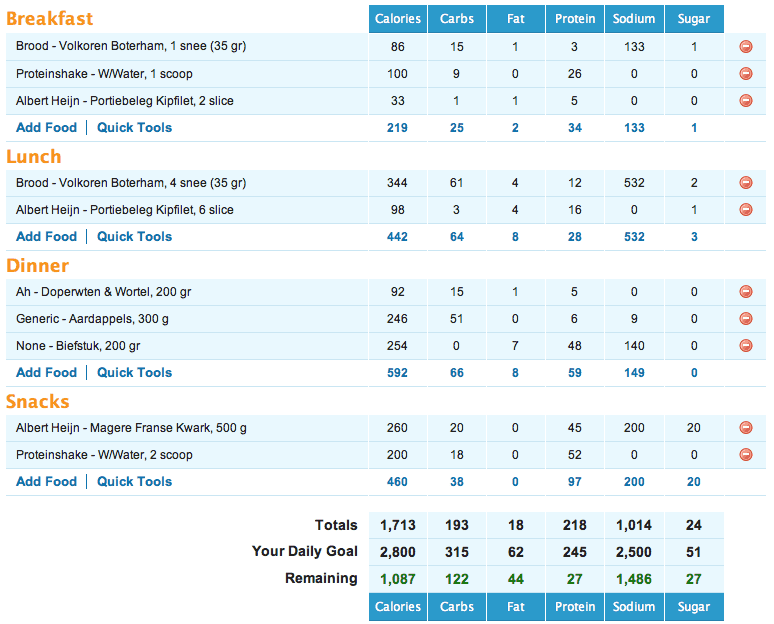Remove Generic Aardappels 300 g entry
Viewport: 774px width, 624px height.
click(x=745, y=318)
